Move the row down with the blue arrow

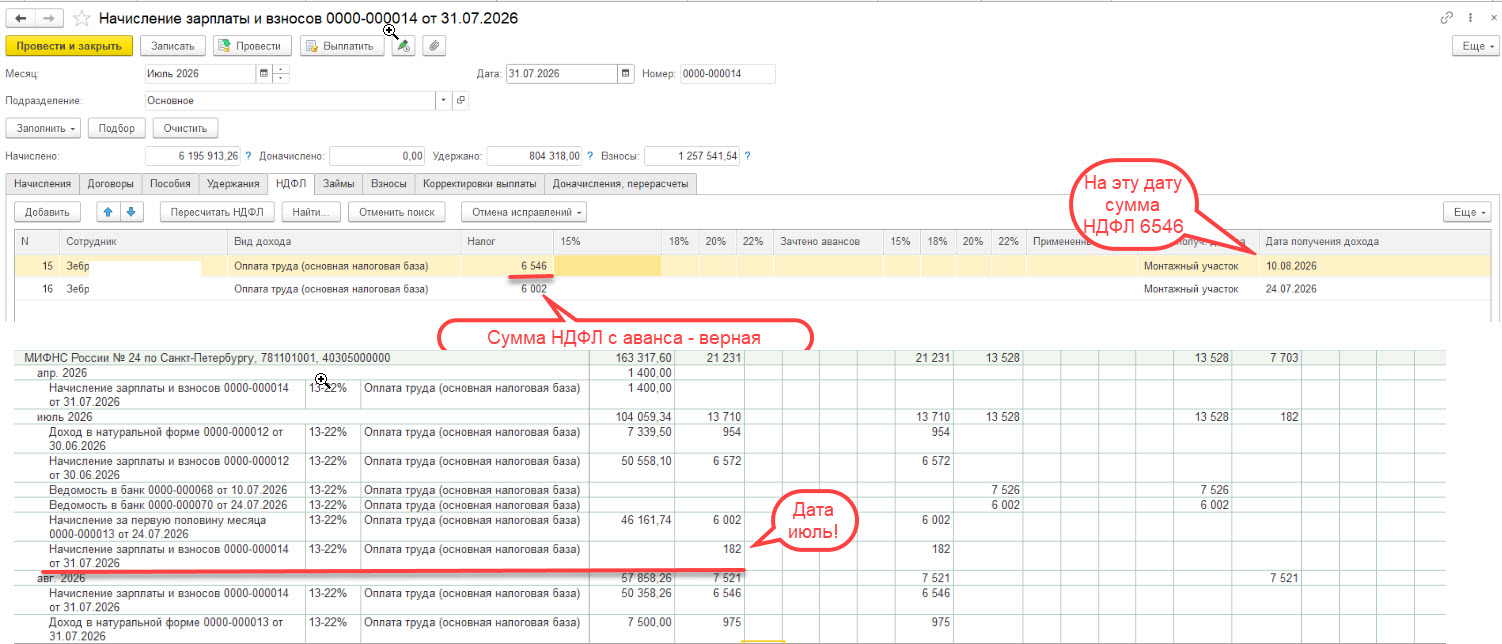point(133,212)
